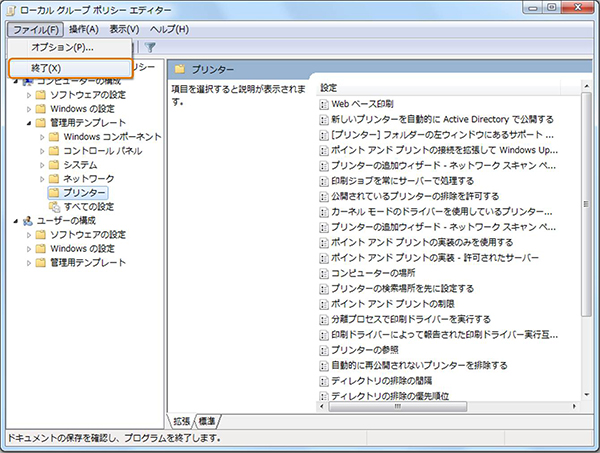
Task: Click policy icon beside ポイント アンド プリントの制限
Action: click(324, 302)
